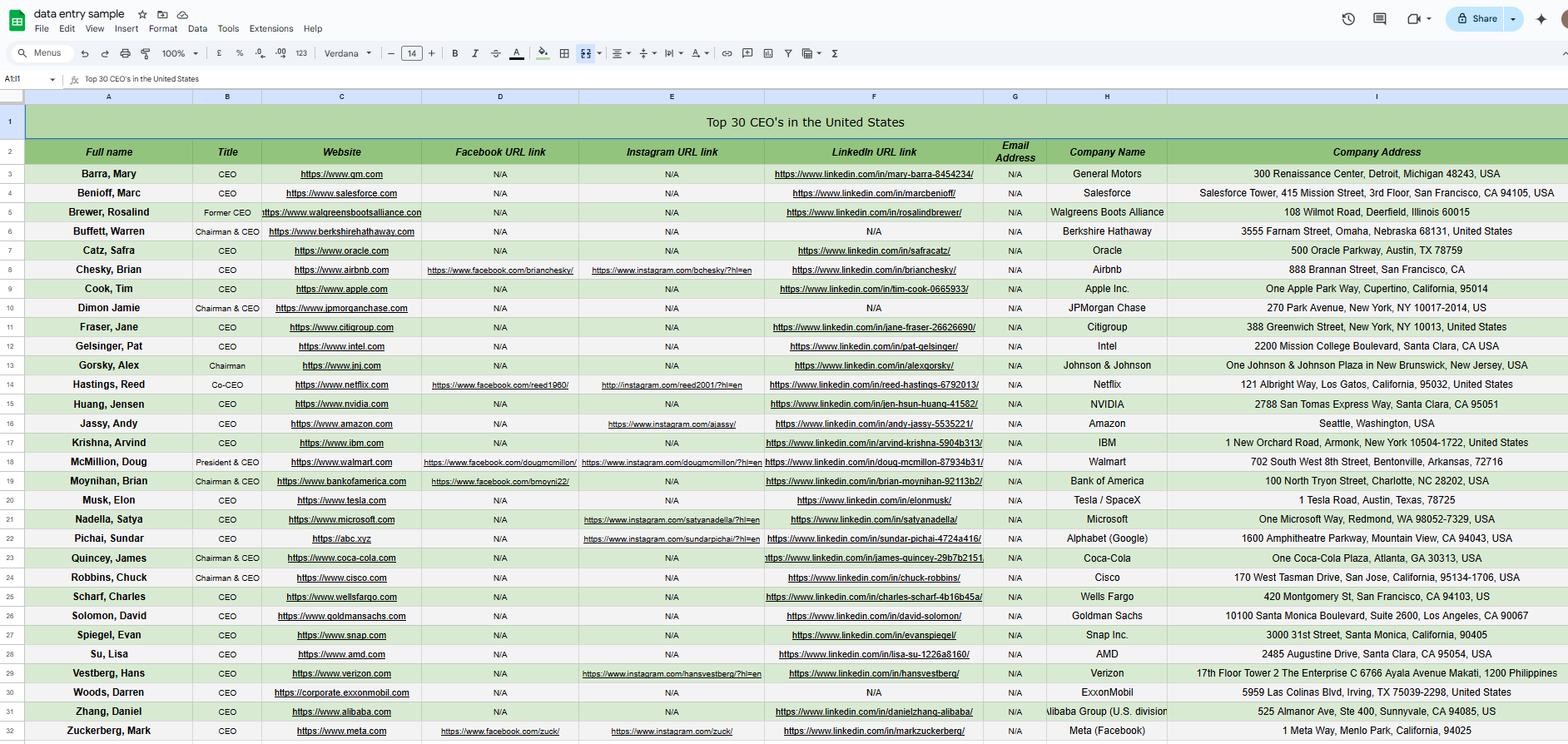Image resolution: width=1568 pixels, height=744 pixels.
Task: Pick a text color
Action: 517,53
